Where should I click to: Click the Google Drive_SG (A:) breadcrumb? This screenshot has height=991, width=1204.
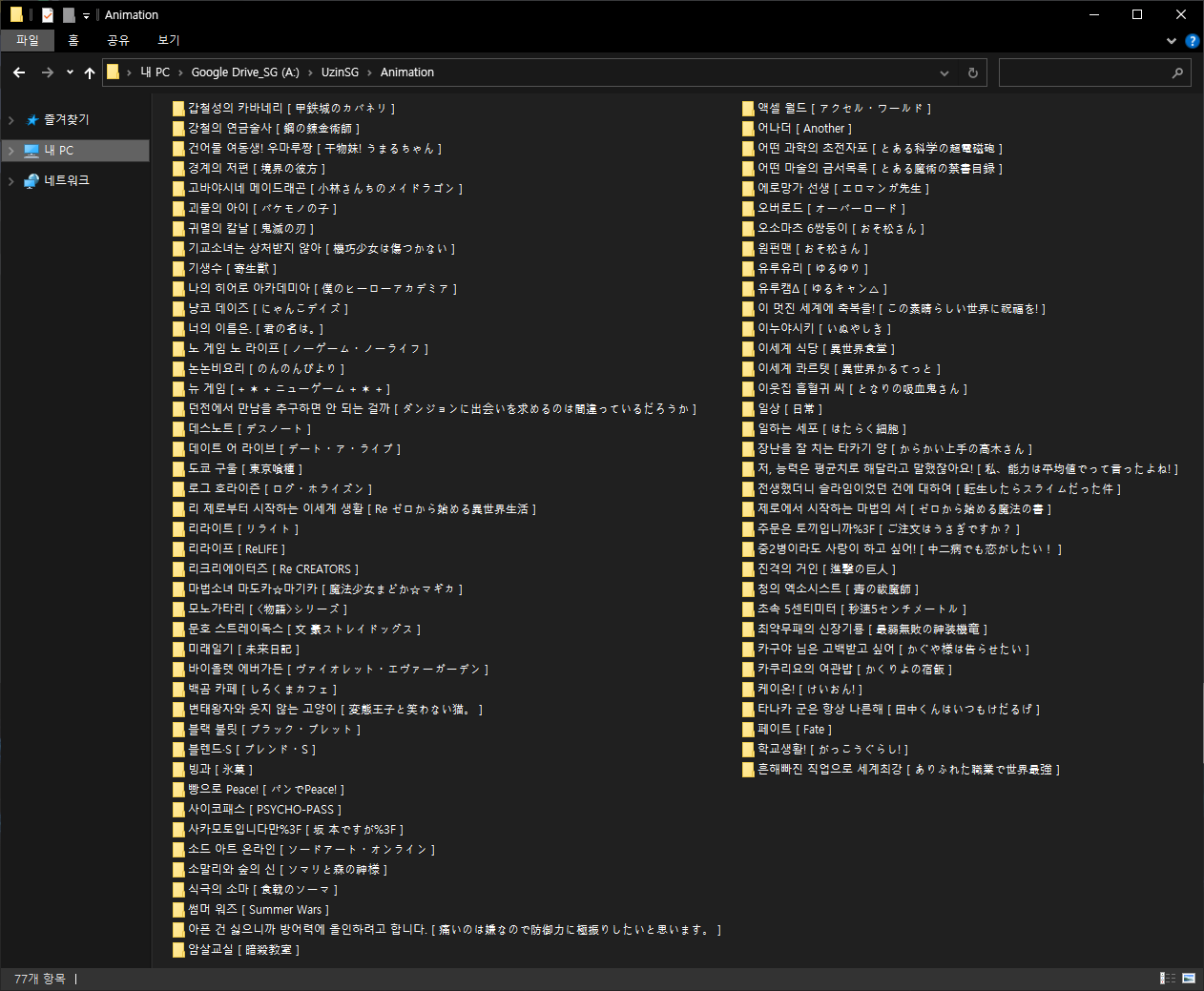click(x=245, y=72)
